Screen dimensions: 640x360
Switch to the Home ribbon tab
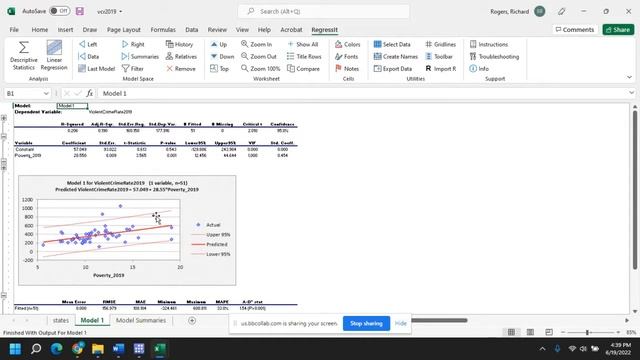[x=40, y=29]
